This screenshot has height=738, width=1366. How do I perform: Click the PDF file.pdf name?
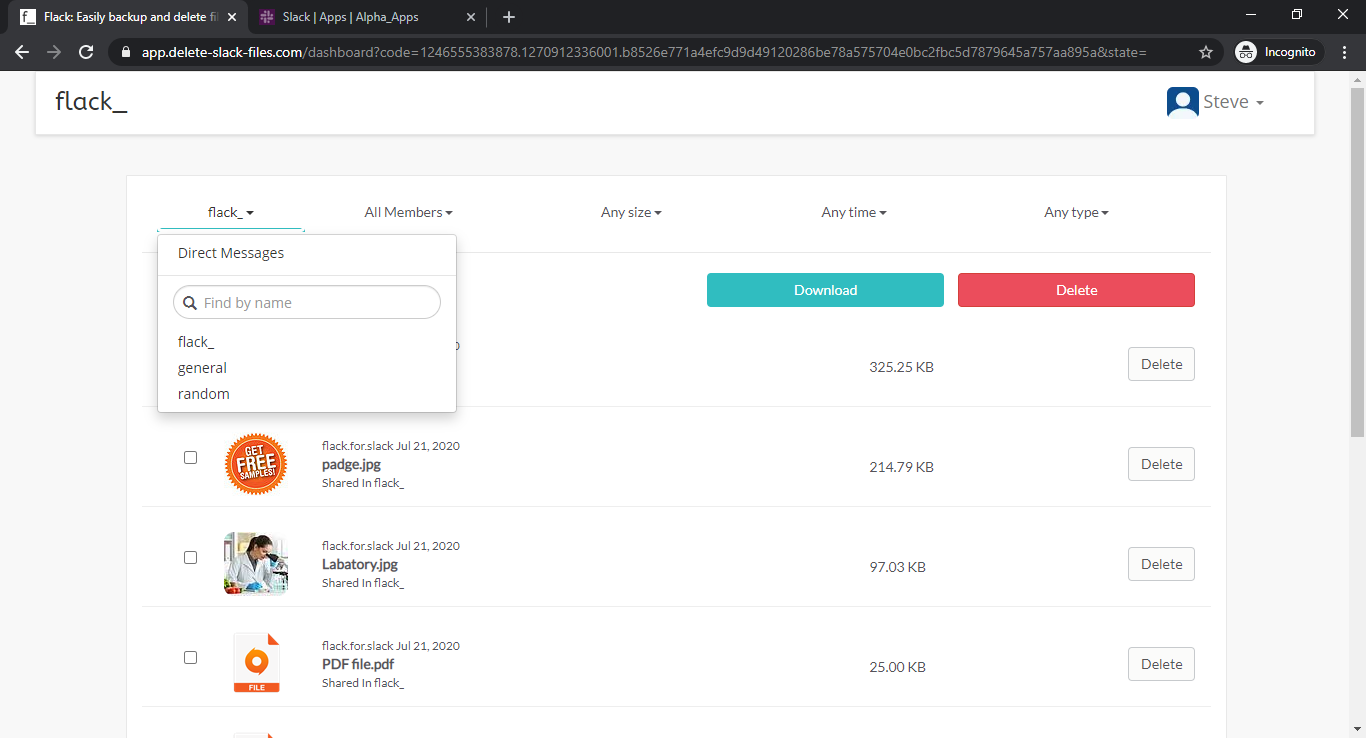click(358, 664)
